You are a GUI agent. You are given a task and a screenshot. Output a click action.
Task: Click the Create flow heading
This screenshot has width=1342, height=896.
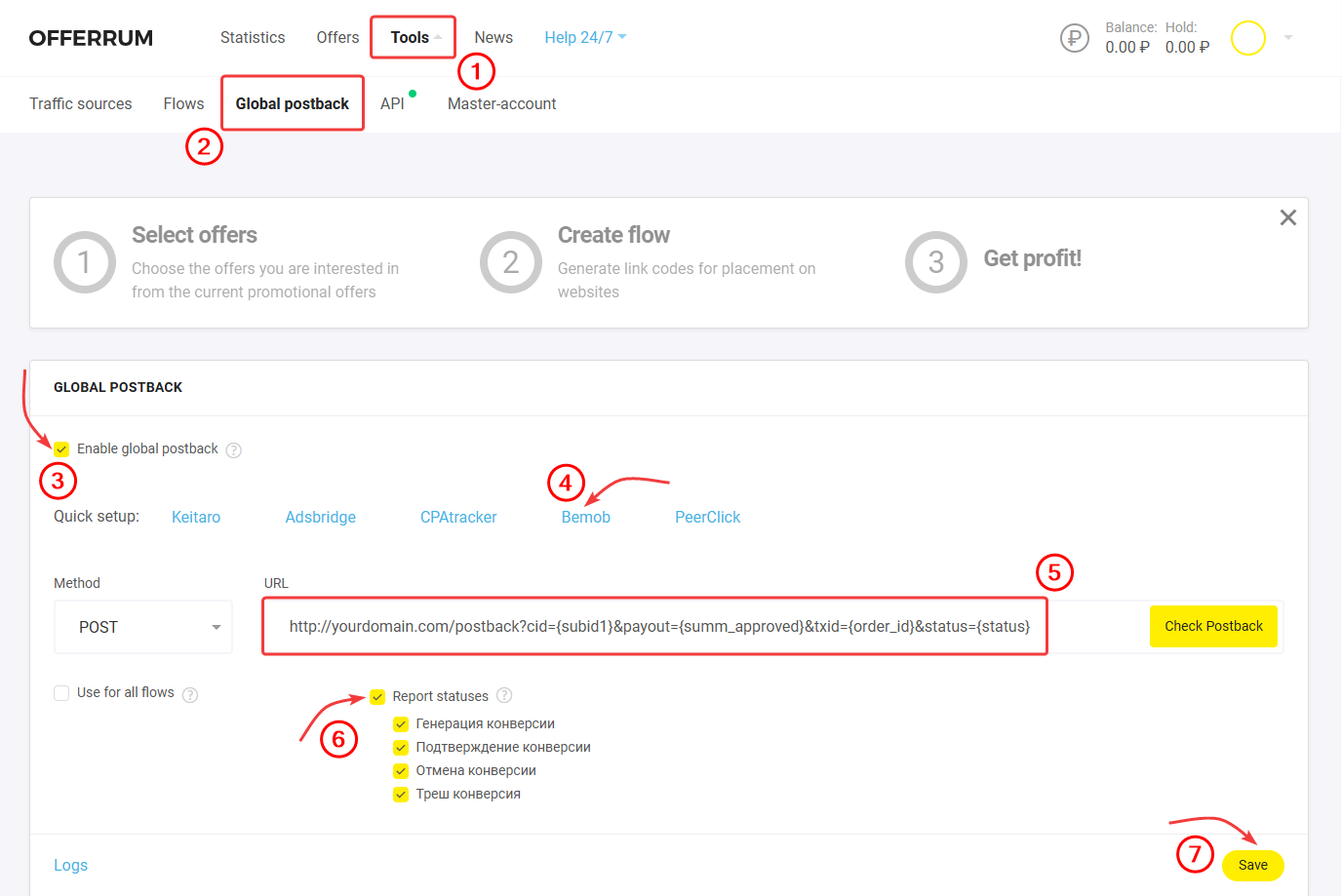tap(613, 235)
